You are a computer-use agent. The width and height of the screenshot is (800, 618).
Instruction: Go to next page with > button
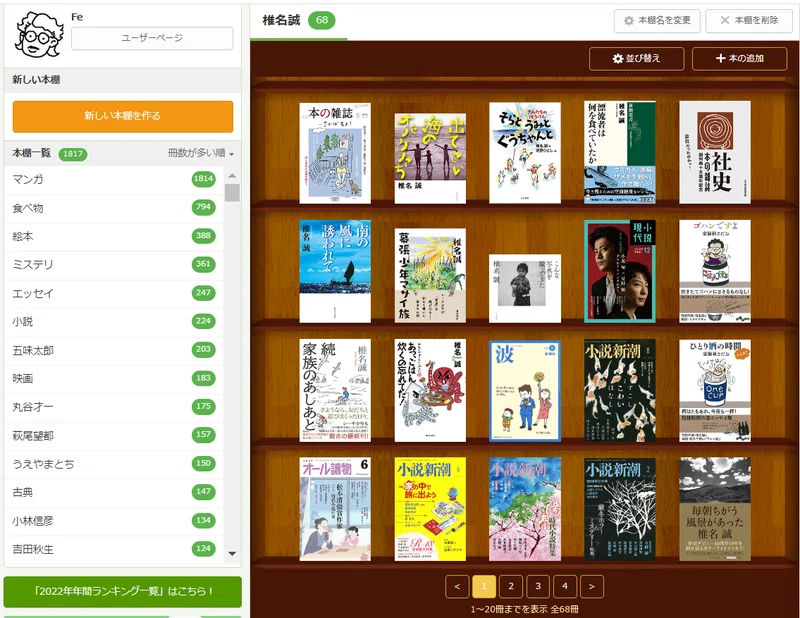point(592,586)
